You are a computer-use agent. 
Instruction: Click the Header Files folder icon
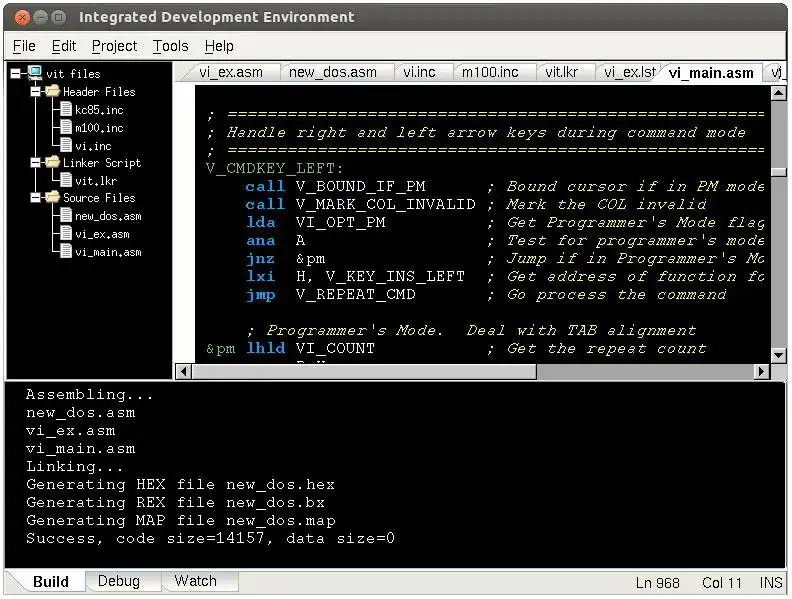[x=52, y=91]
